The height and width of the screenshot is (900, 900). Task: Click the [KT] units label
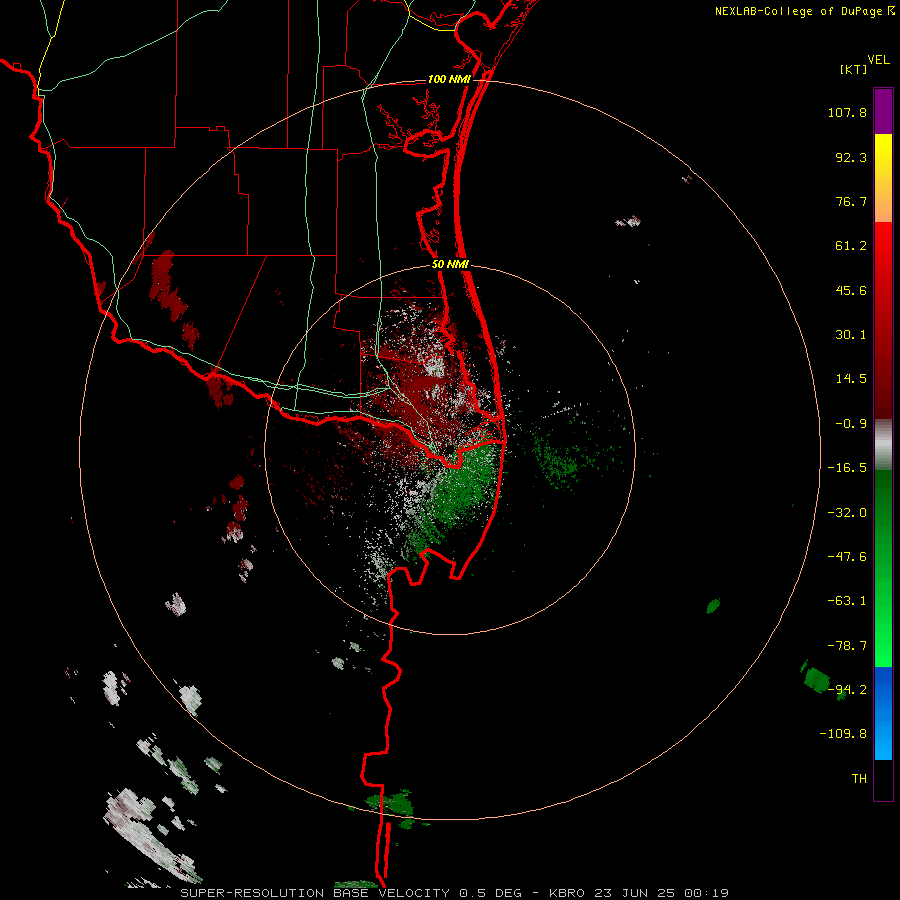(854, 69)
